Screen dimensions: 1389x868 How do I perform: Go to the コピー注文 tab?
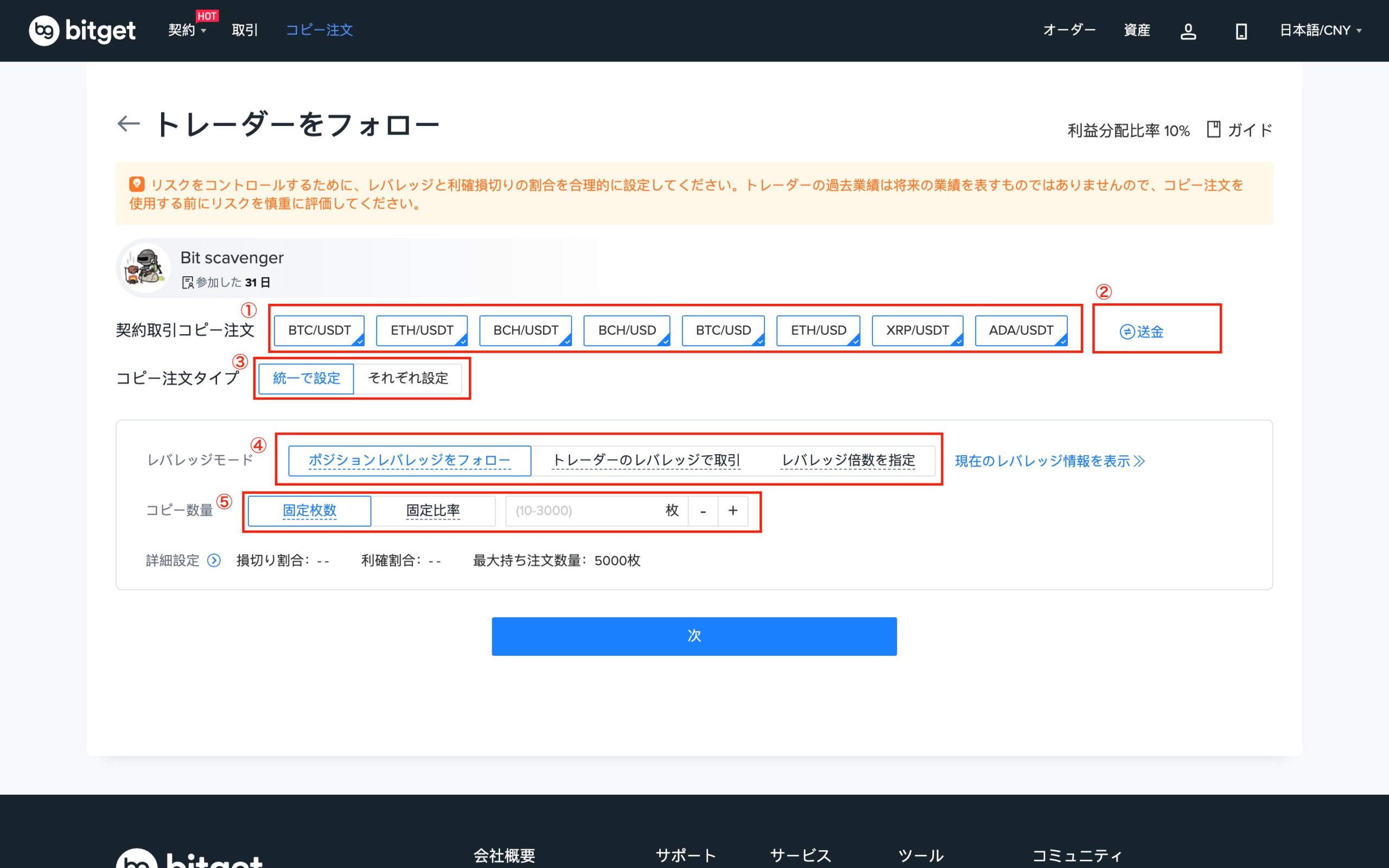pos(319,30)
